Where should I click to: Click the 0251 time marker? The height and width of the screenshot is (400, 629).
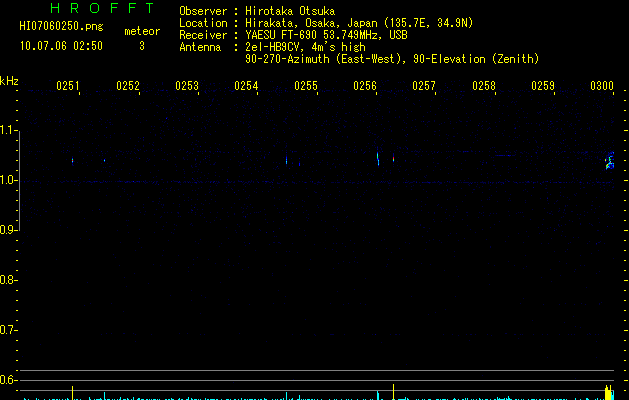[68, 86]
